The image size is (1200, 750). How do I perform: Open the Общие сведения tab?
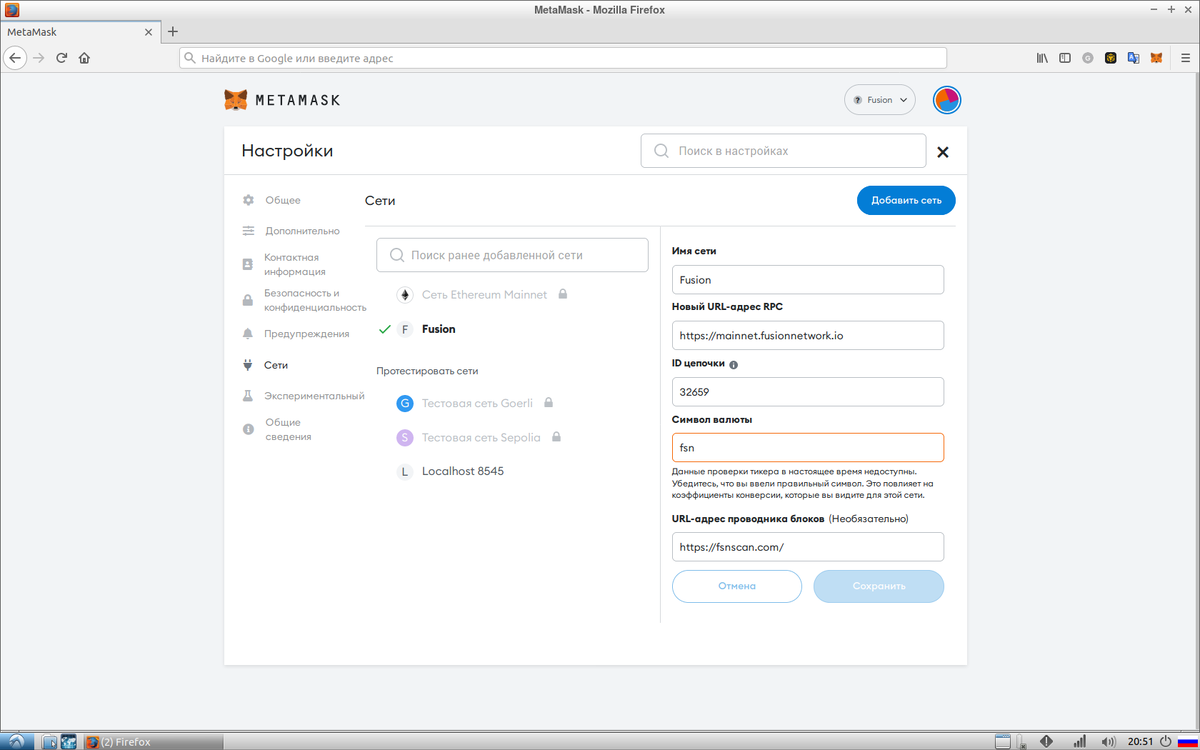pos(289,429)
